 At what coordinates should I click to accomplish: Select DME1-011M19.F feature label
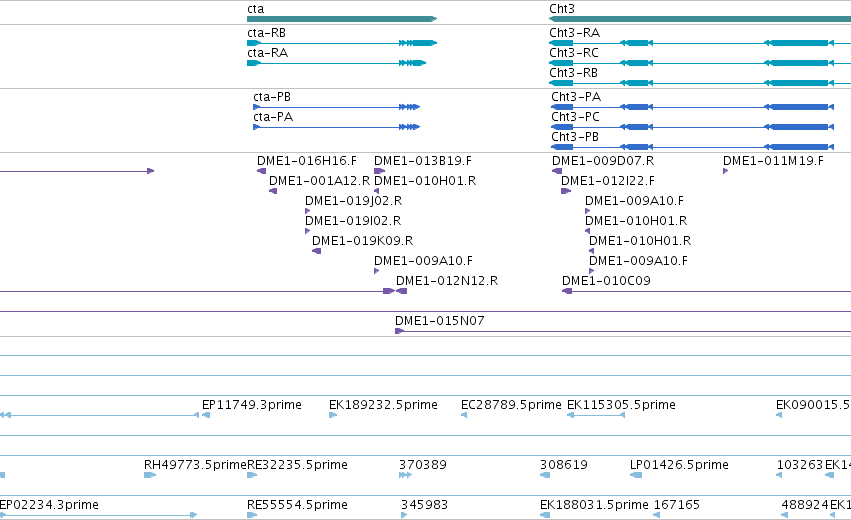[x=773, y=161]
